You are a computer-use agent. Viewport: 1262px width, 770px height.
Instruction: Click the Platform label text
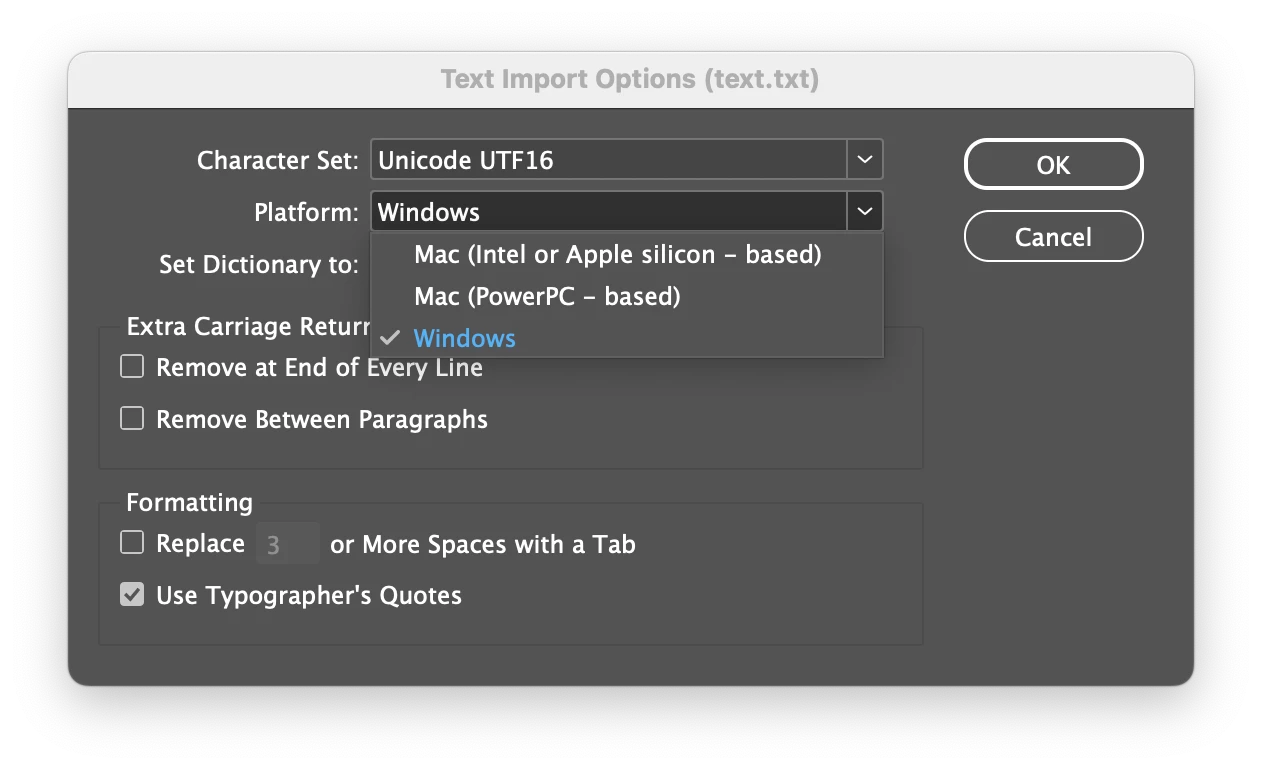pos(306,213)
